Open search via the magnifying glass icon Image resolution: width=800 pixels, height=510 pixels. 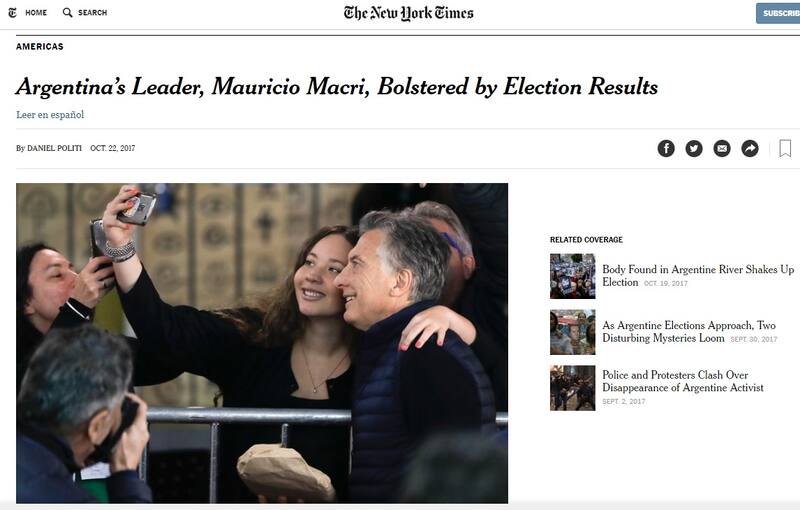[x=68, y=13]
